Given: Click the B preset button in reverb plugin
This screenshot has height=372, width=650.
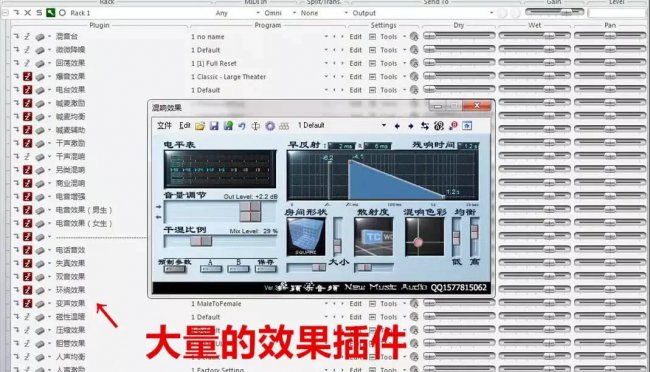Looking at the screenshot, I should pyautogui.click(x=238, y=269).
